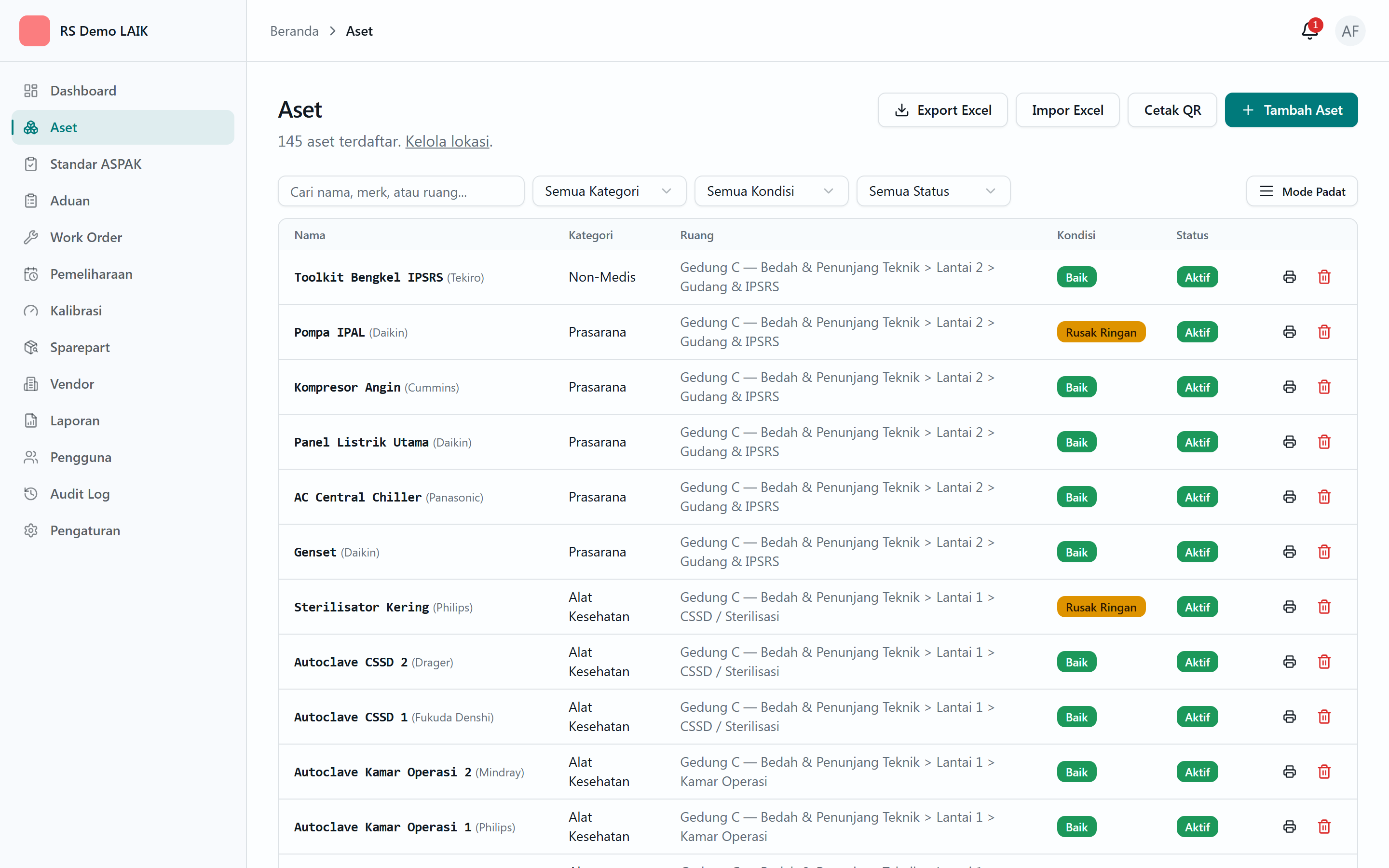
Task: Open Laporan reports
Action: [123, 421]
